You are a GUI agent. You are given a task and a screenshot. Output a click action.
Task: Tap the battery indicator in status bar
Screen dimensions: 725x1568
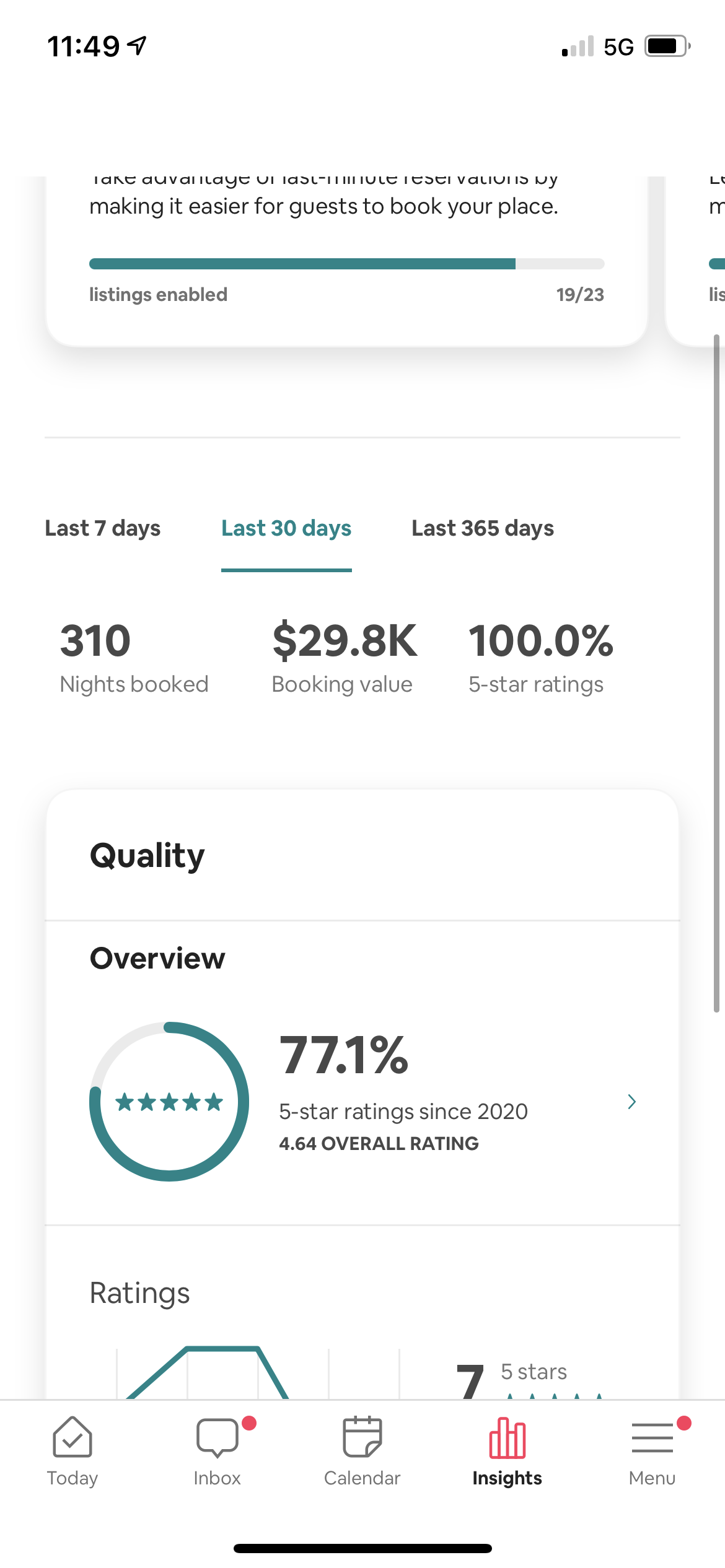click(x=667, y=46)
